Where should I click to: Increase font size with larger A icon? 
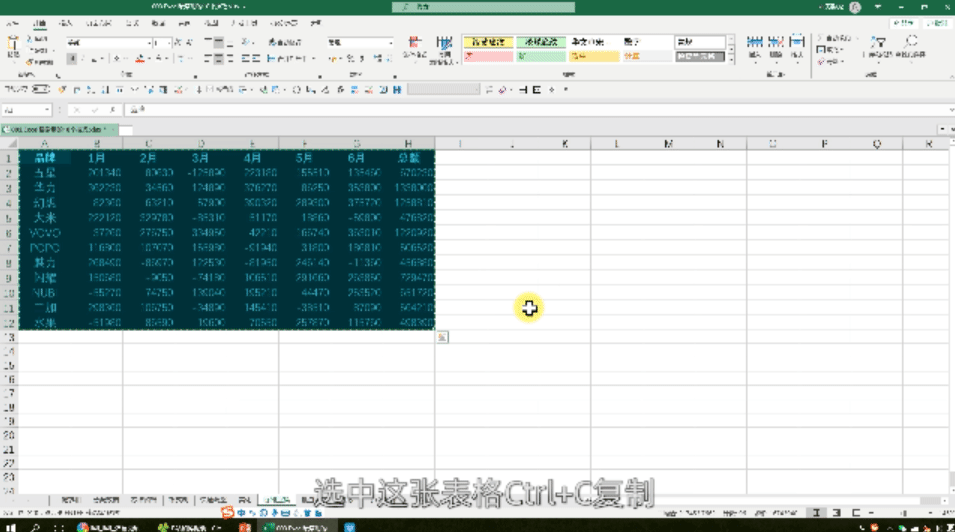point(178,43)
